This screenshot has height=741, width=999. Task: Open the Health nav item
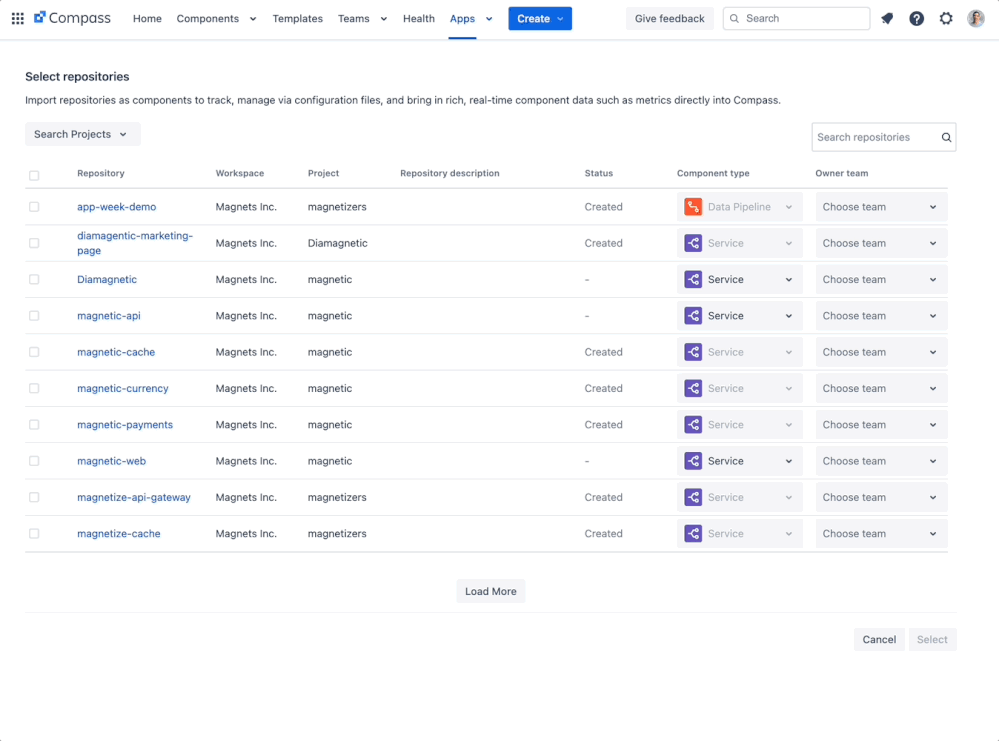point(419,18)
